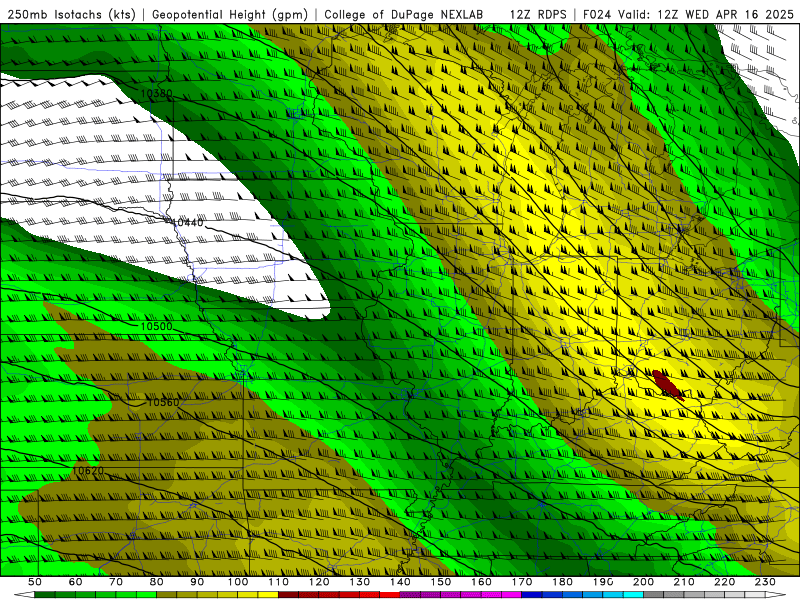Click the 10380 height contour label
800x600 pixels.
[156, 94]
